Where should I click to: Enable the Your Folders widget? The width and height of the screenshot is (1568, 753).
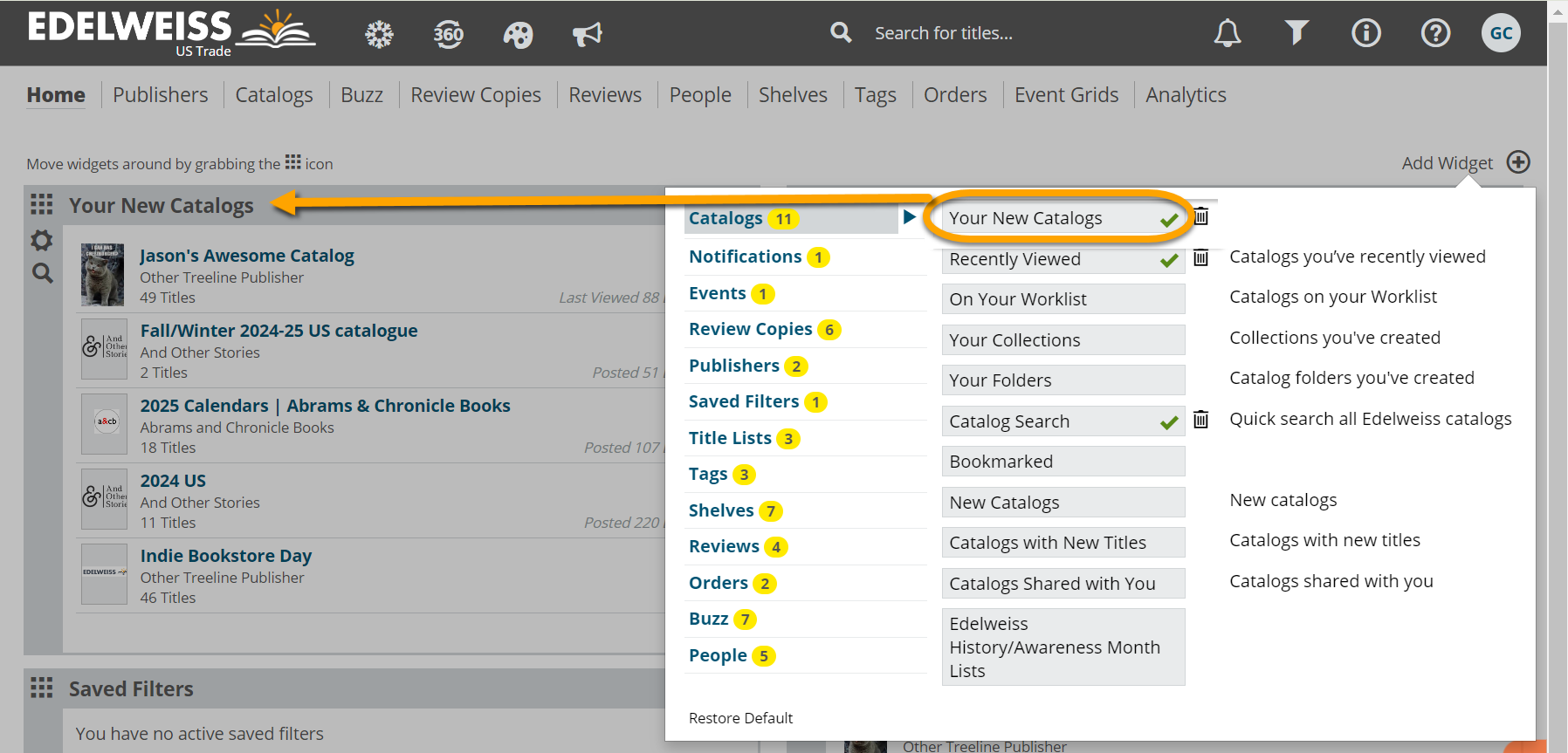[1063, 380]
